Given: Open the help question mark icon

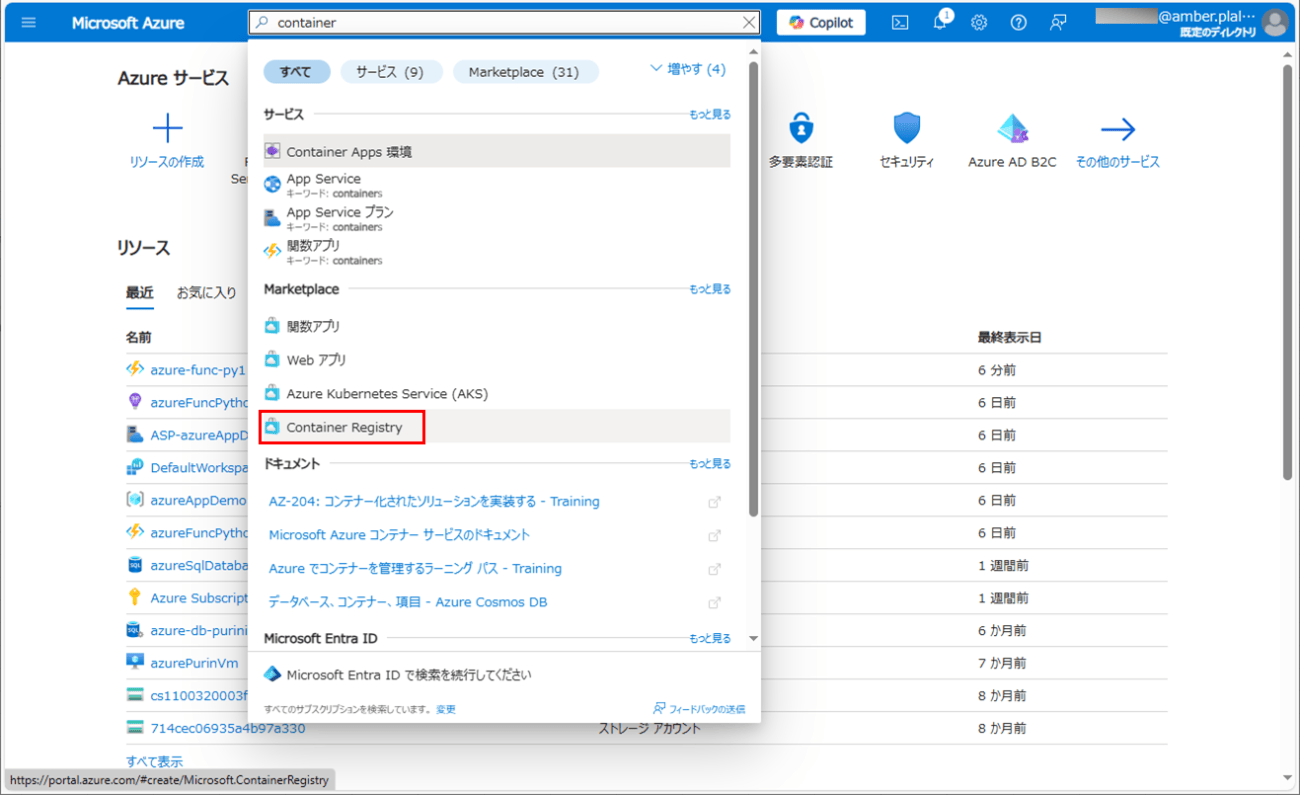Looking at the screenshot, I should coord(1018,23).
